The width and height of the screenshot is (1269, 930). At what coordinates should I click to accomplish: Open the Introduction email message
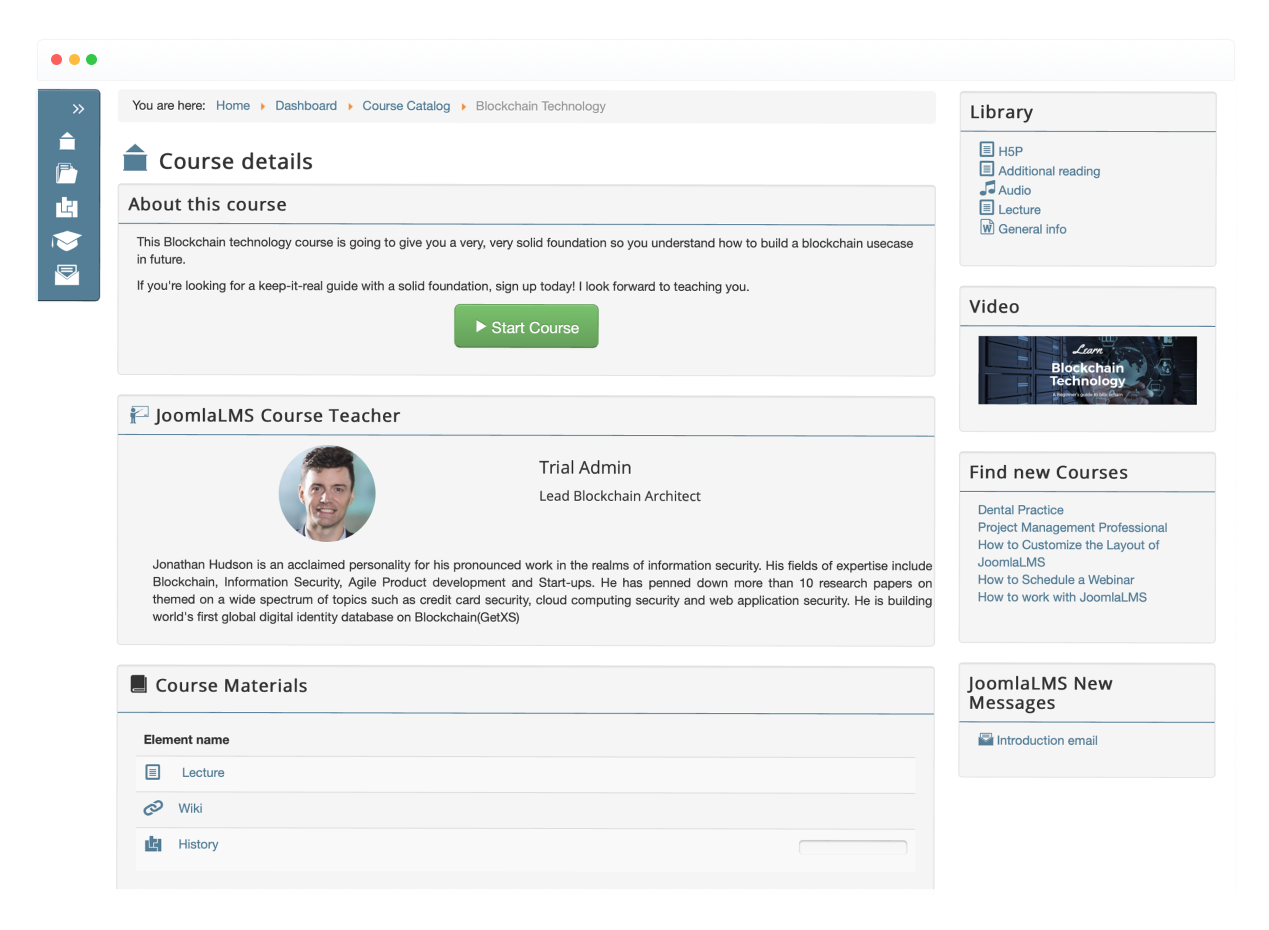pos(1047,741)
